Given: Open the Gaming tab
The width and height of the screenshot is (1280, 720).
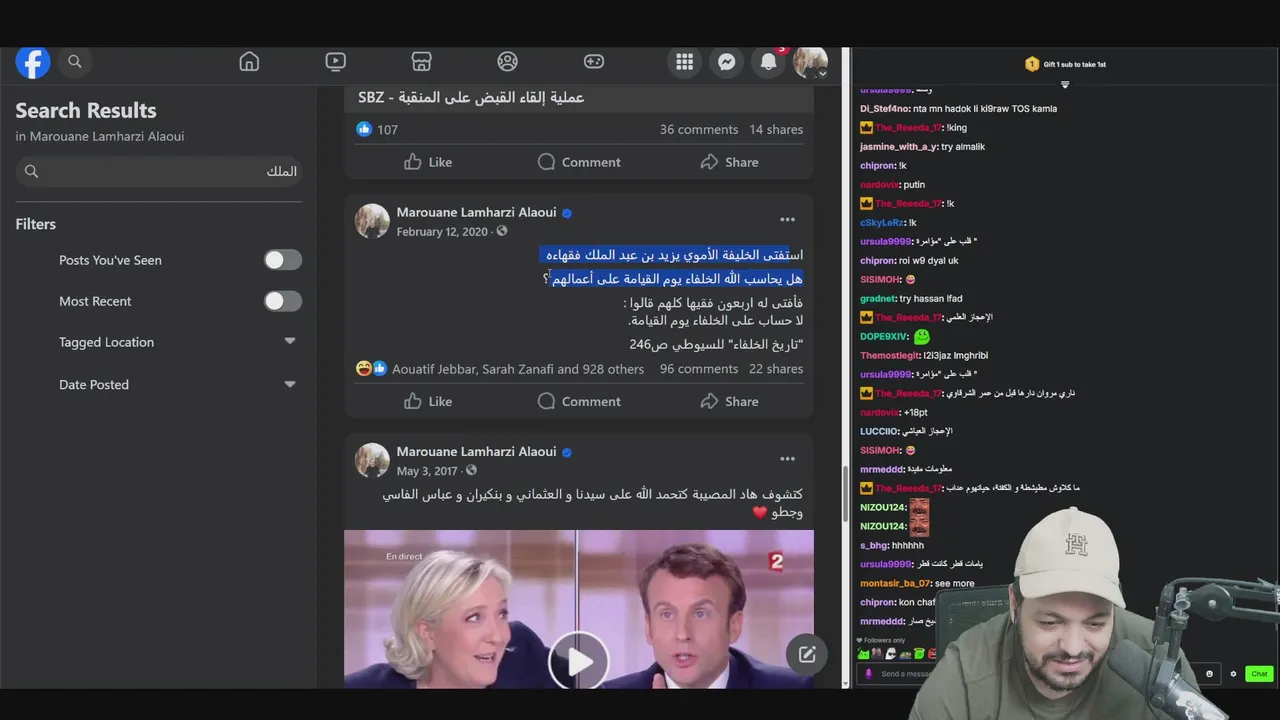Looking at the screenshot, I should coord(594,62).
